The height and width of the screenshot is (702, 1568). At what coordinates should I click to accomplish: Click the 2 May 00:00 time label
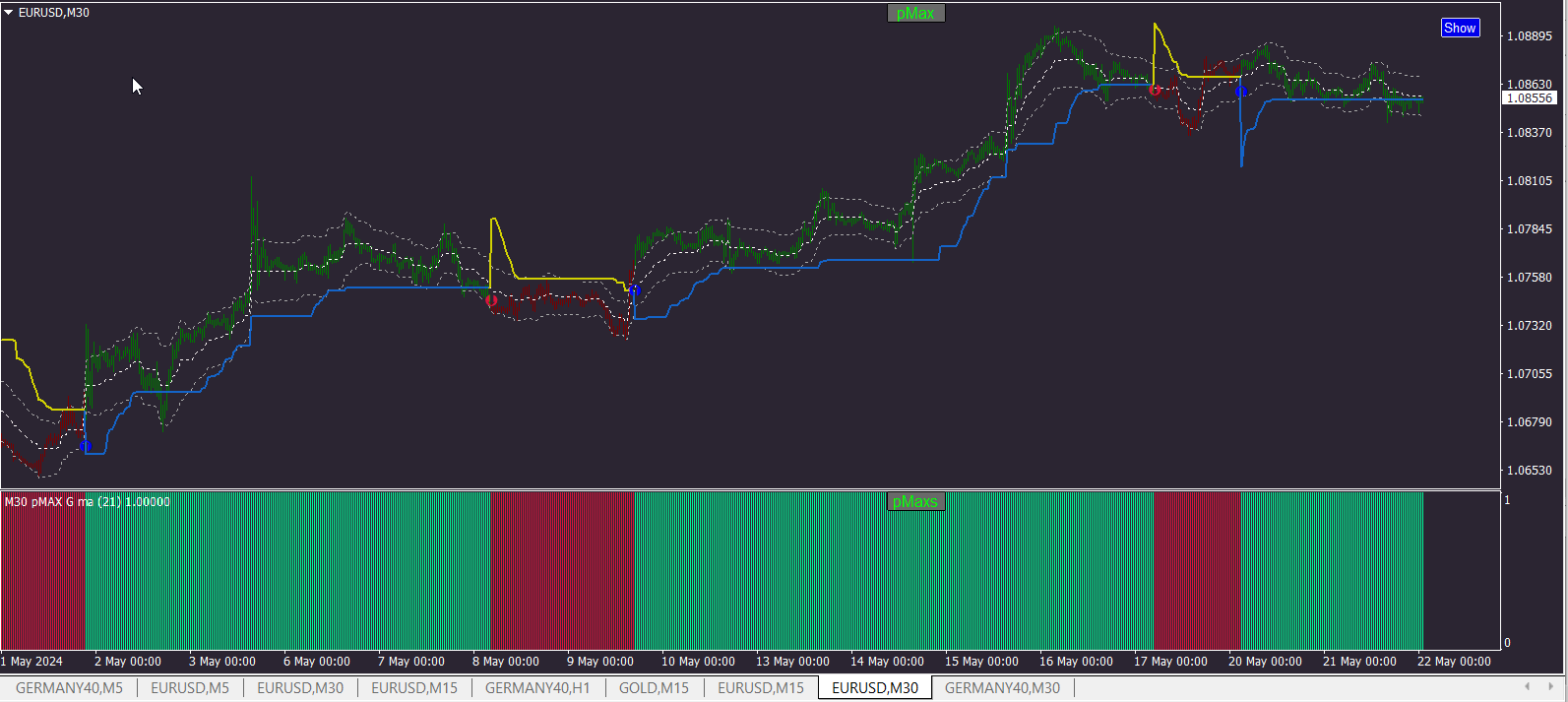point(127,662)
